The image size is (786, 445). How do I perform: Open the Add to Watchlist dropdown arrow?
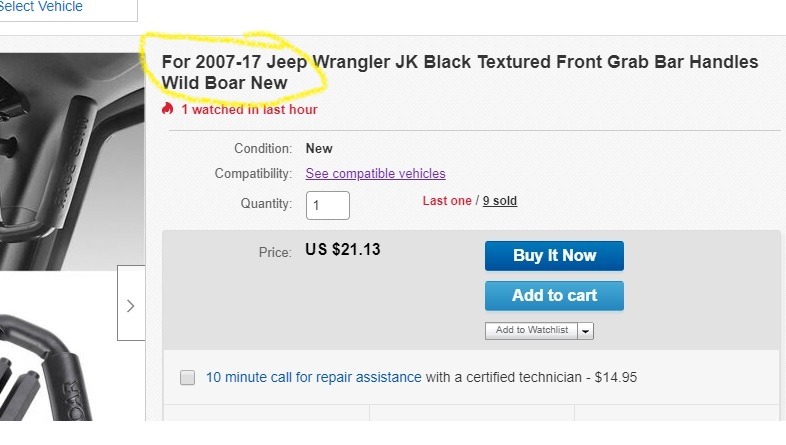[586, 331]
